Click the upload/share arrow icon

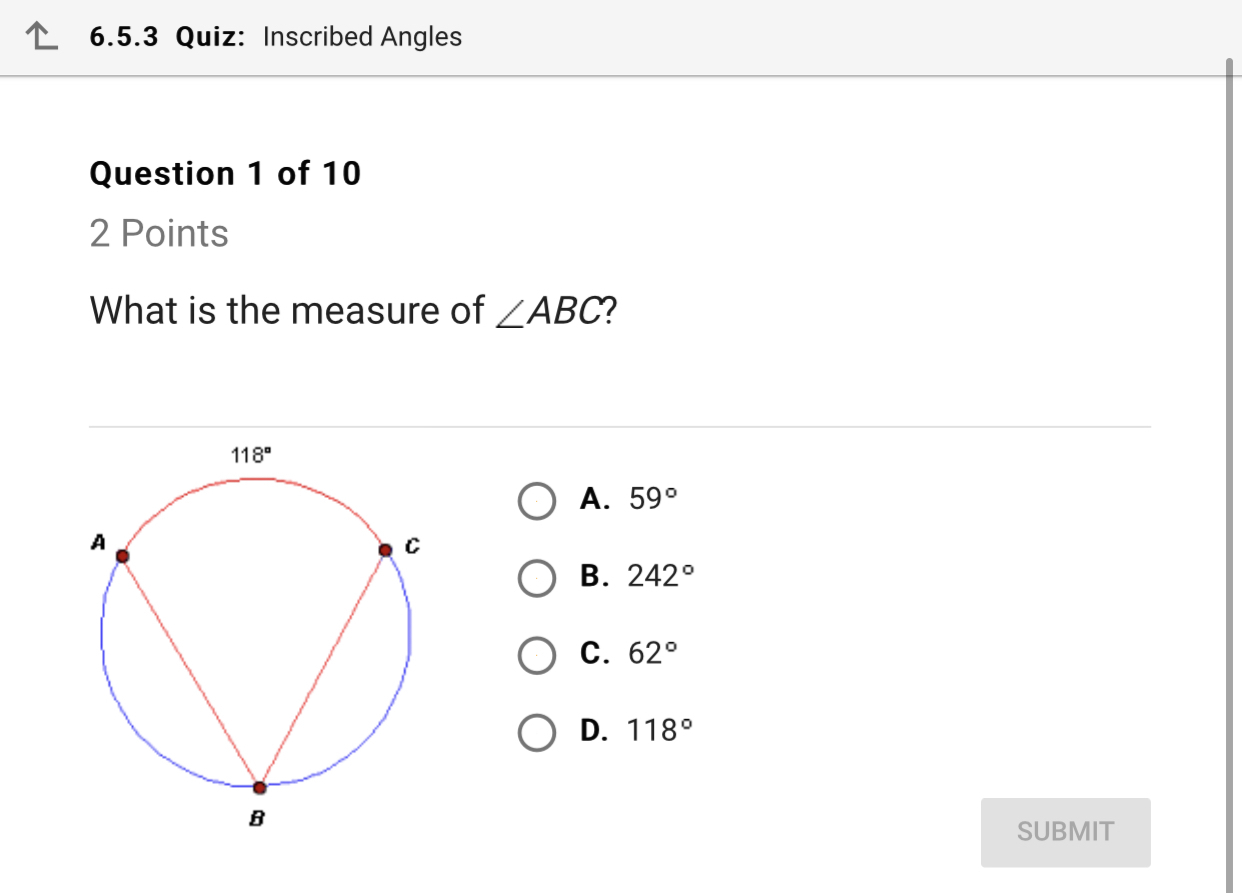(x=40, y=33)
